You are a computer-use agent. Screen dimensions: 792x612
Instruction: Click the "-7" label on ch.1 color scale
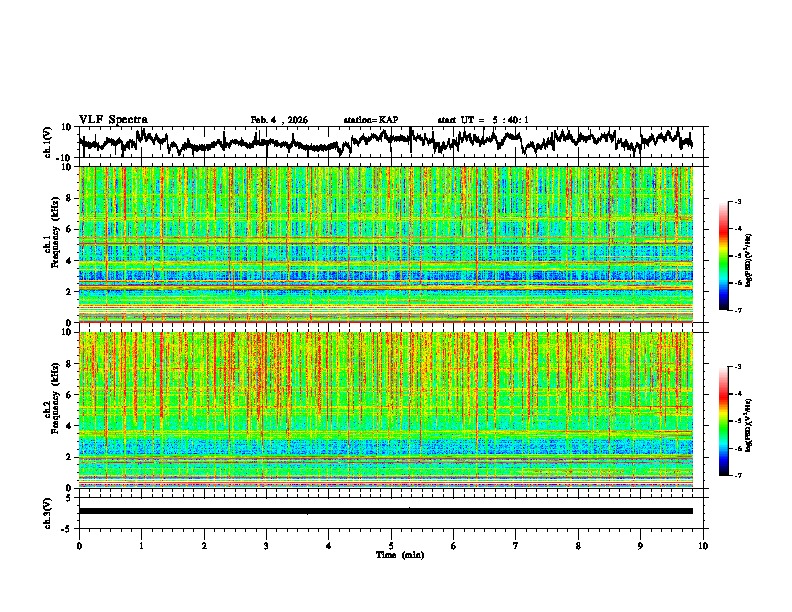738,310
